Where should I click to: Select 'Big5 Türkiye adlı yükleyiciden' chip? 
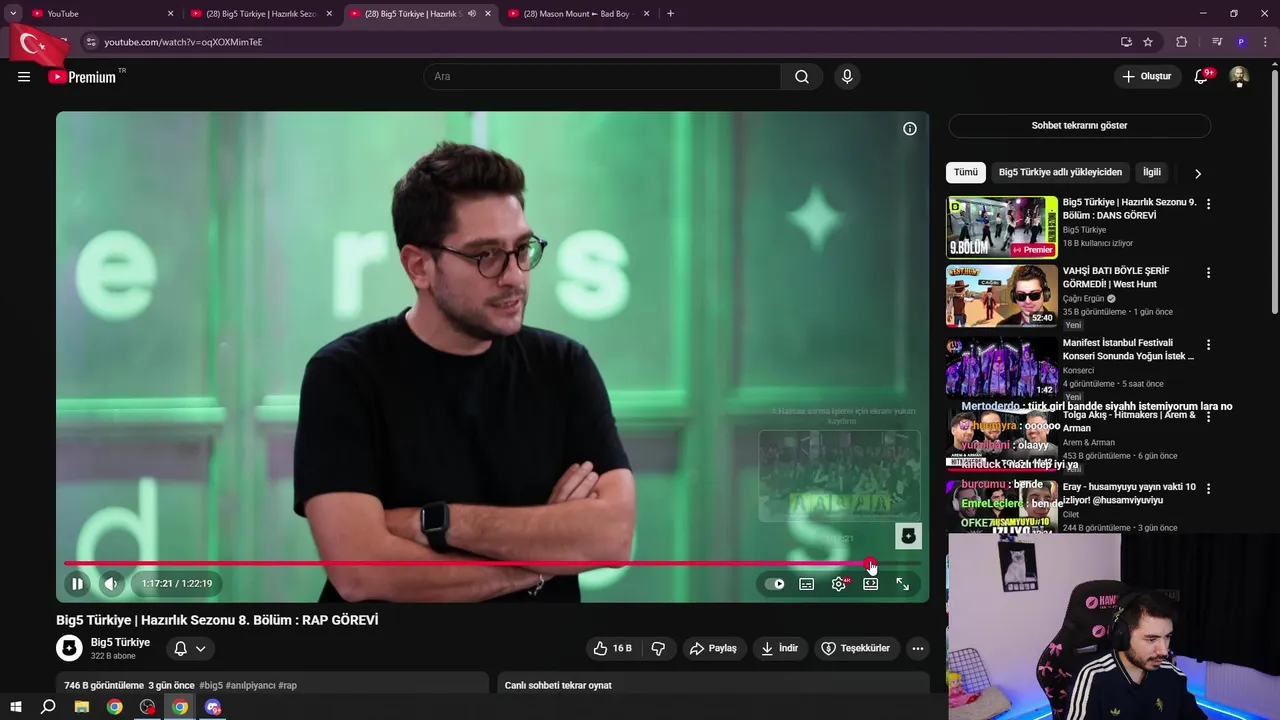[1060, 172]
